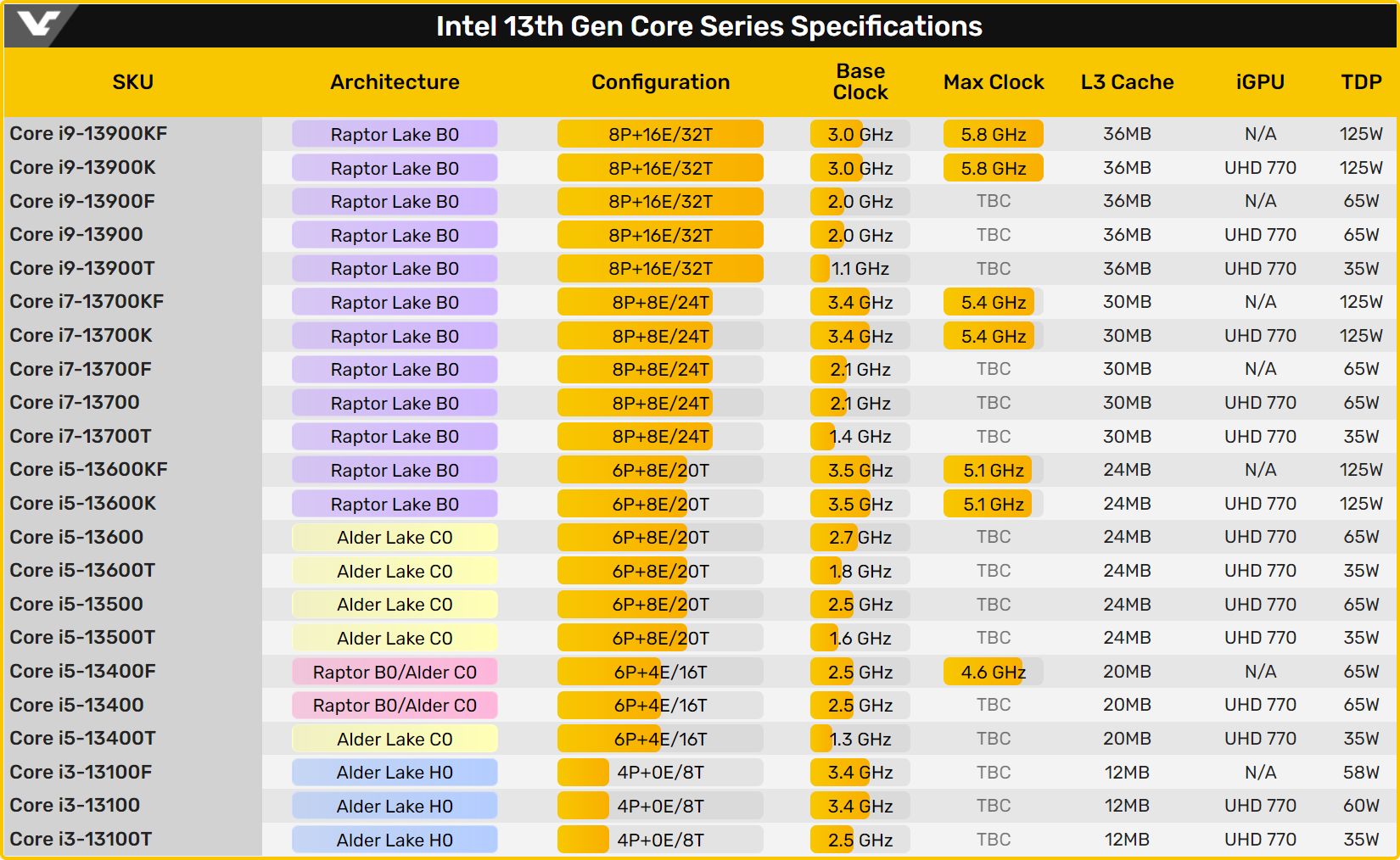The width and height of the screenshot is (1400, 860).
Task: Click the iGPU column header
Action: click(x=1260, y=82)
